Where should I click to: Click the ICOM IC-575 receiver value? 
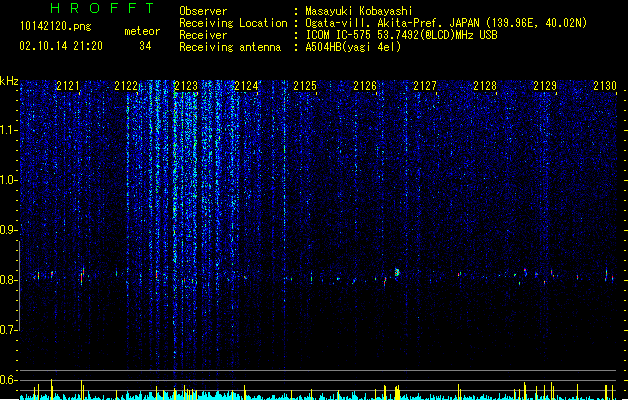[401, 35]
